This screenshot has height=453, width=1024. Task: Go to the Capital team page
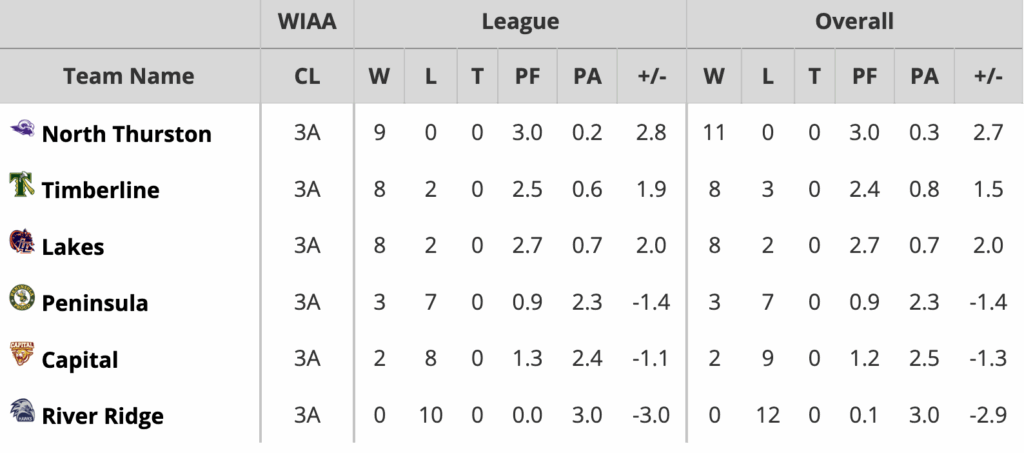click(x=80, y=359)
